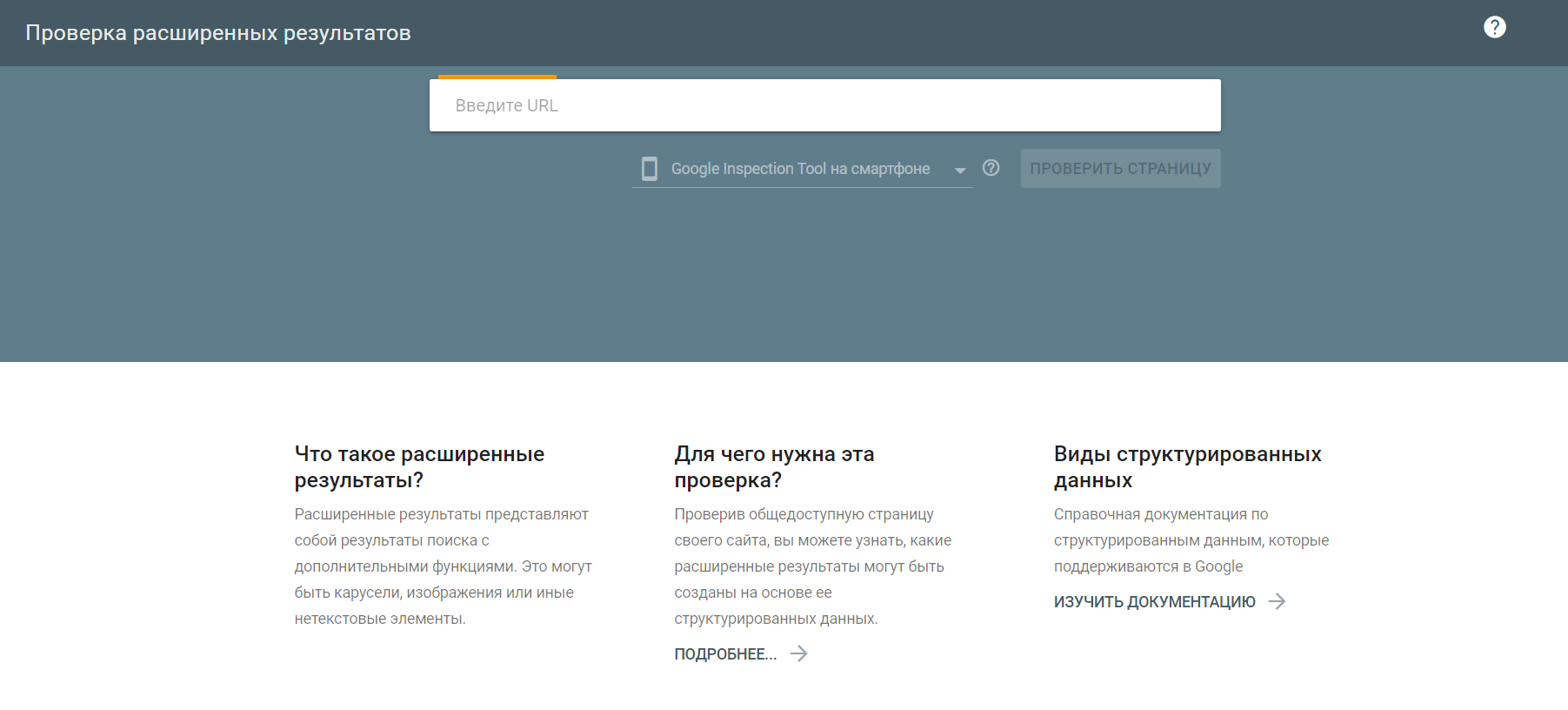Open the ПОДРОБНЕЕ... link
Screen dimensions: 1568x710
tap(725, 654)
